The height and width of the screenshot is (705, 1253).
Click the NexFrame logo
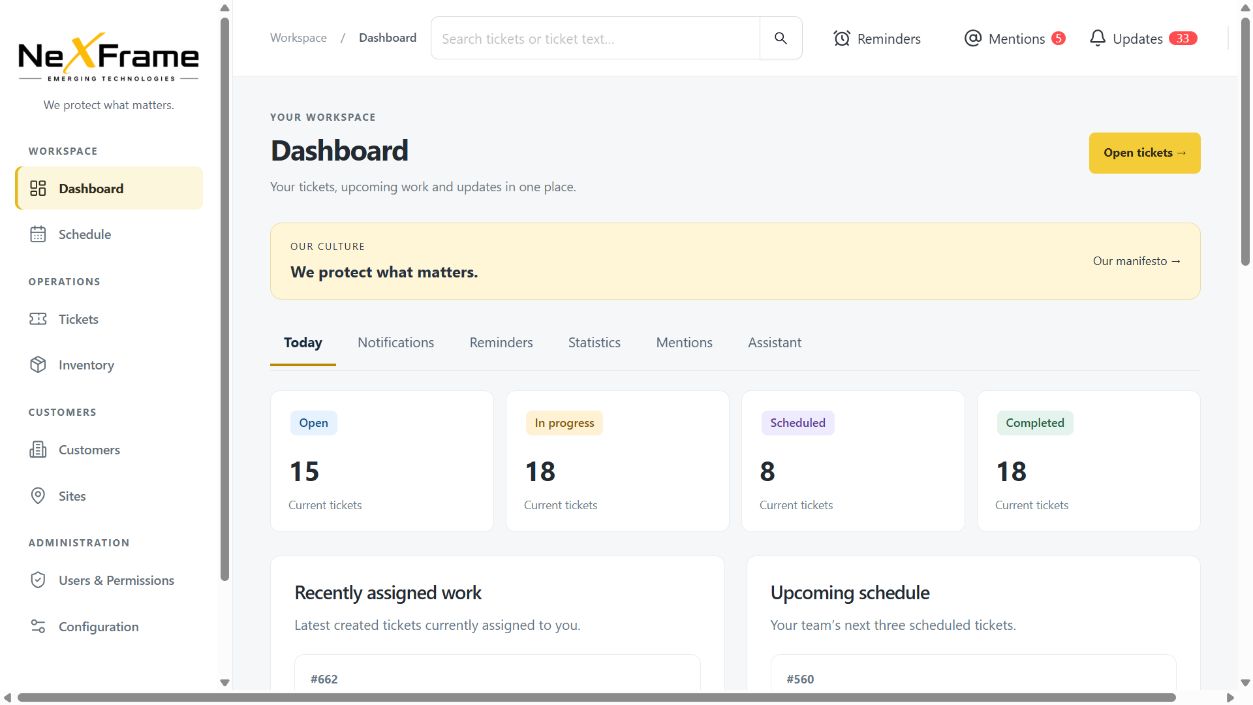click(x=108, y=58)
